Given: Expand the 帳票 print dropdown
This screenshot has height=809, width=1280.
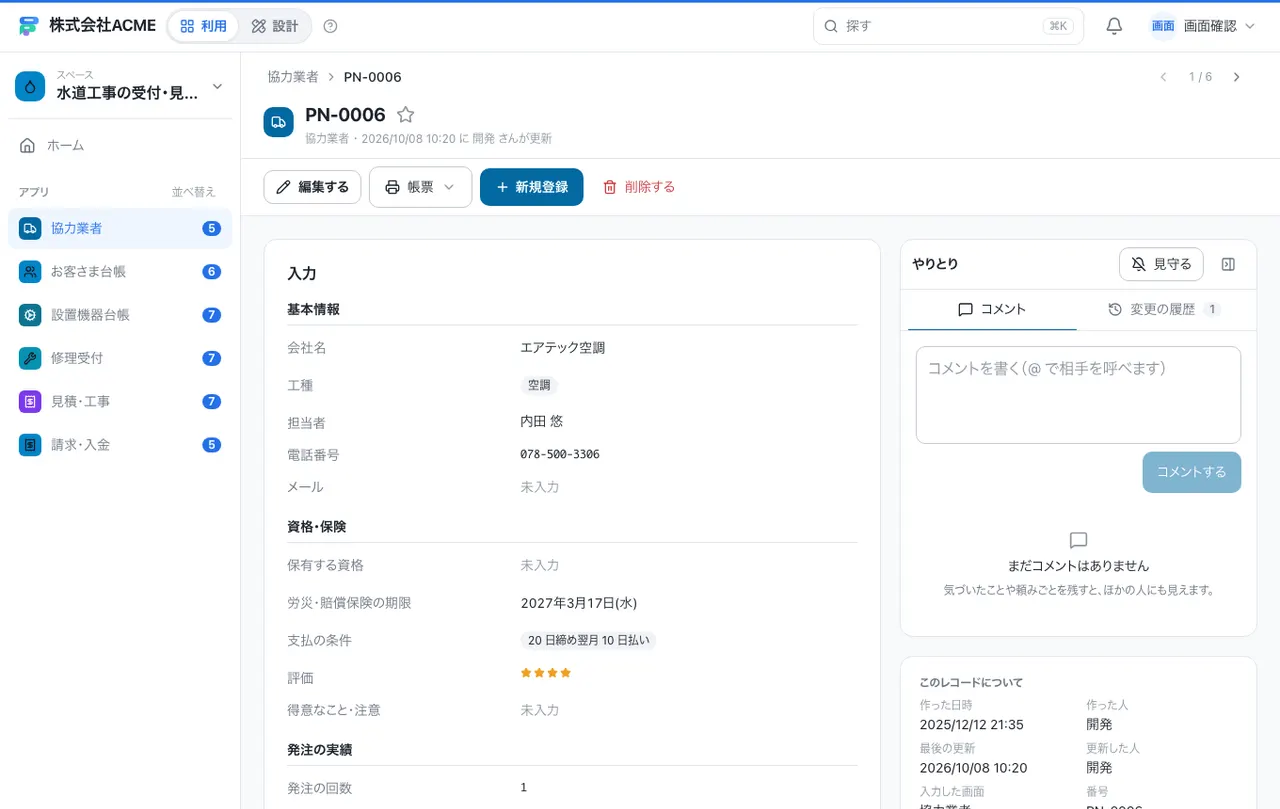Looking at the screenshot, I should click(x=420, y=187).
